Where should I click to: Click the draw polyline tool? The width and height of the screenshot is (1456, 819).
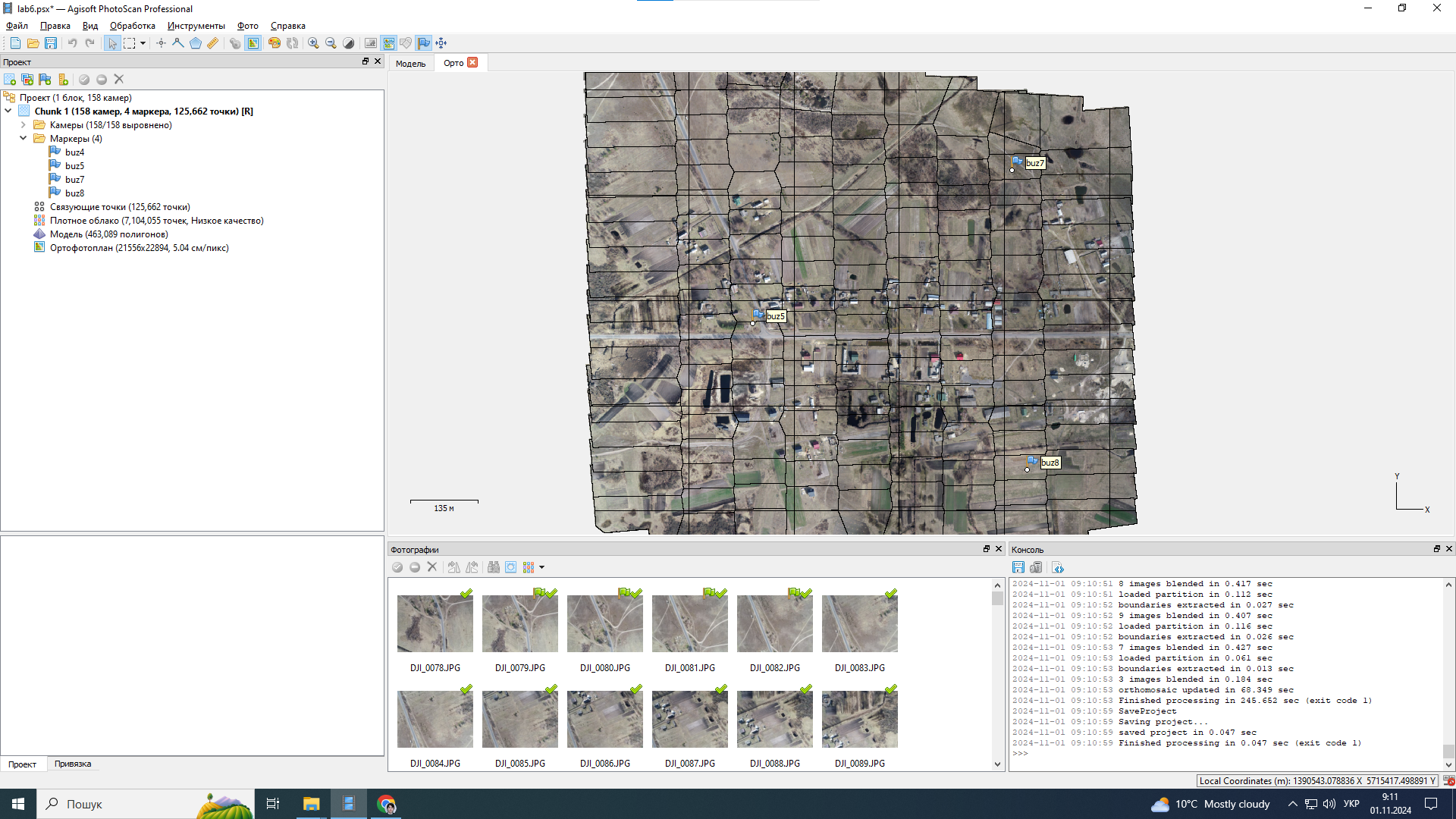[x=178, y=43]
